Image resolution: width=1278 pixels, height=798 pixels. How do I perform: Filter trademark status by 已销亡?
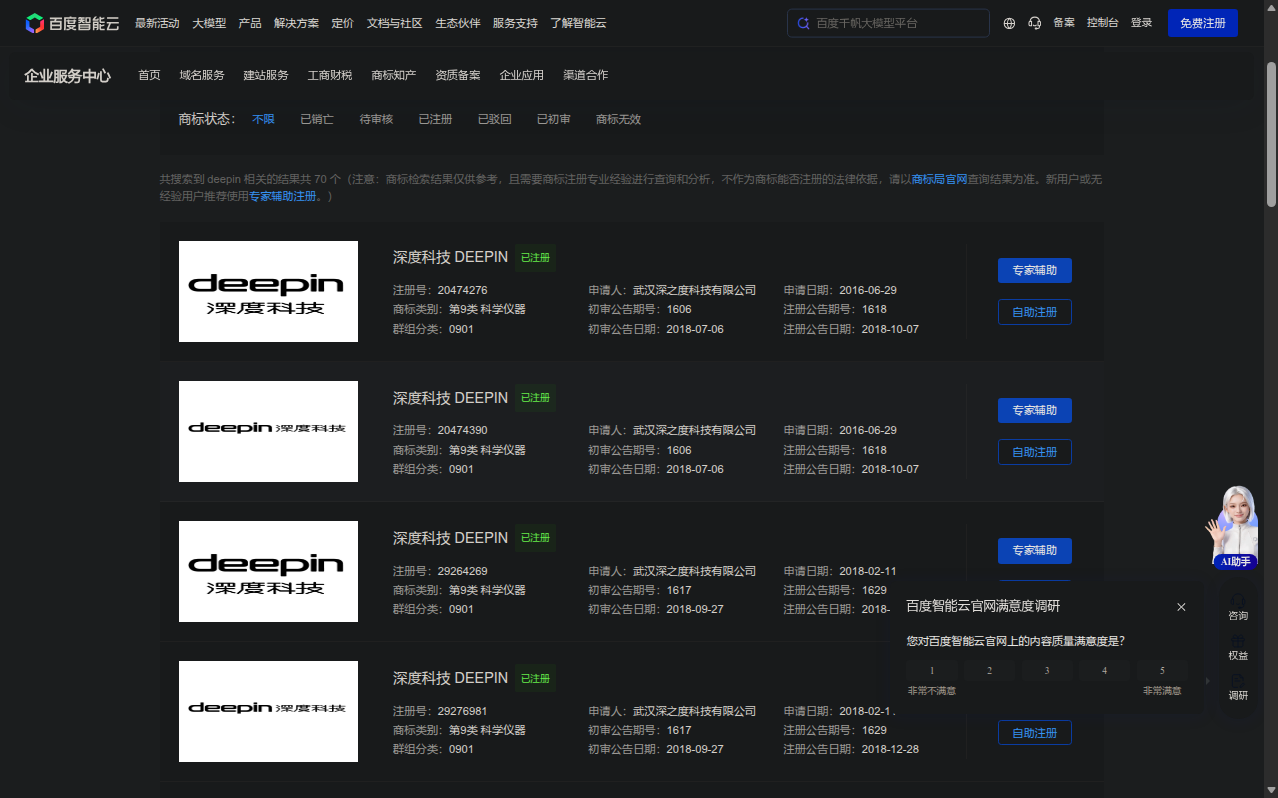317,119
